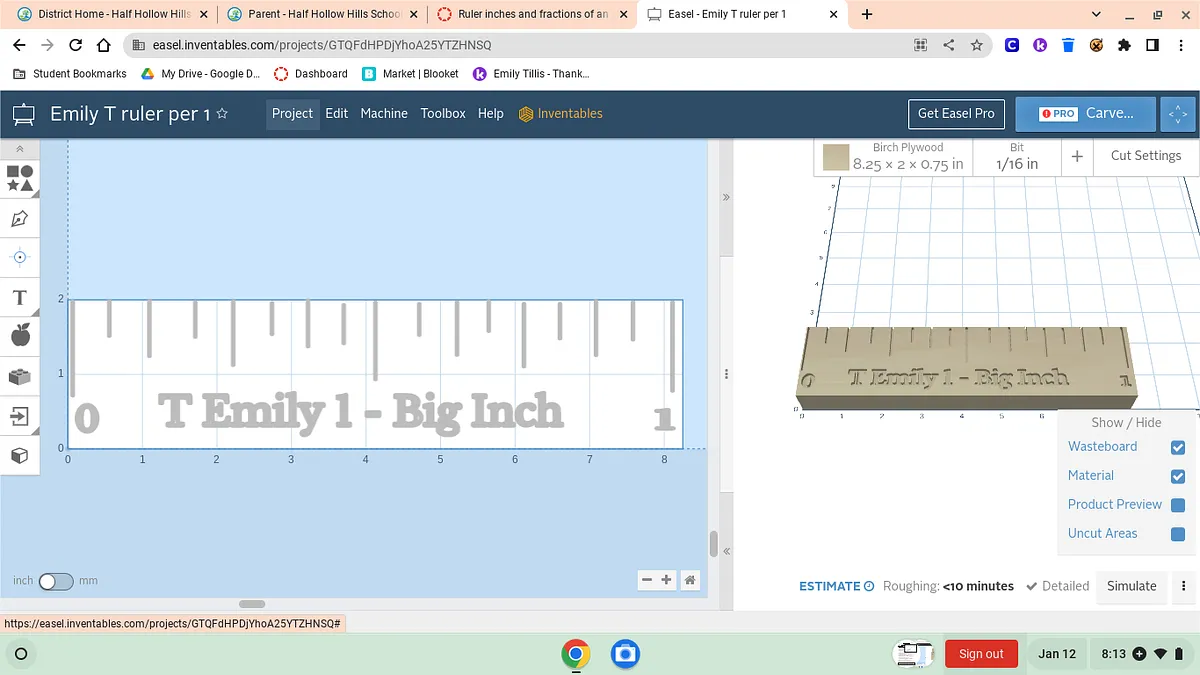The width and height of the screenshot is (1200, 675).
Task: Select the Shapes tool in left sidebar
Action: [x=19, y=178]
